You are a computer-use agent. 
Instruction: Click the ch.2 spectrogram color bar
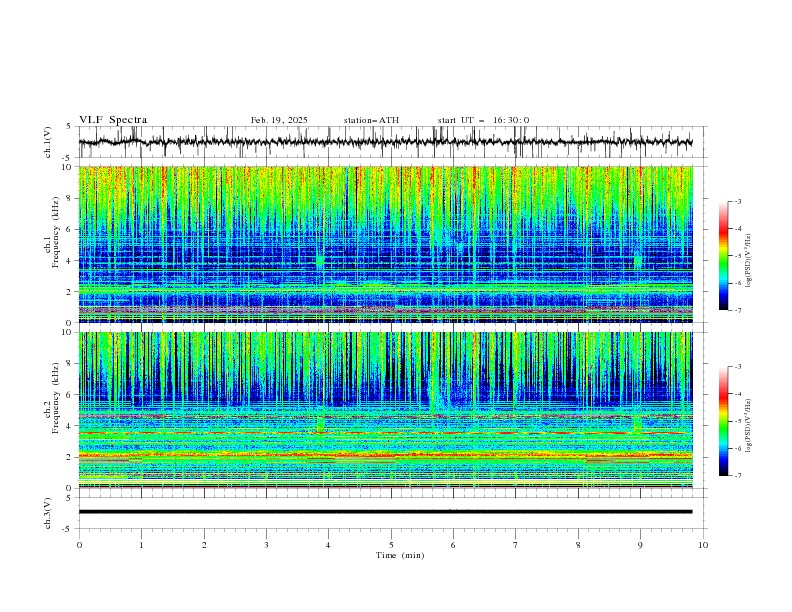pyautogui.click(x=724, y=421)
